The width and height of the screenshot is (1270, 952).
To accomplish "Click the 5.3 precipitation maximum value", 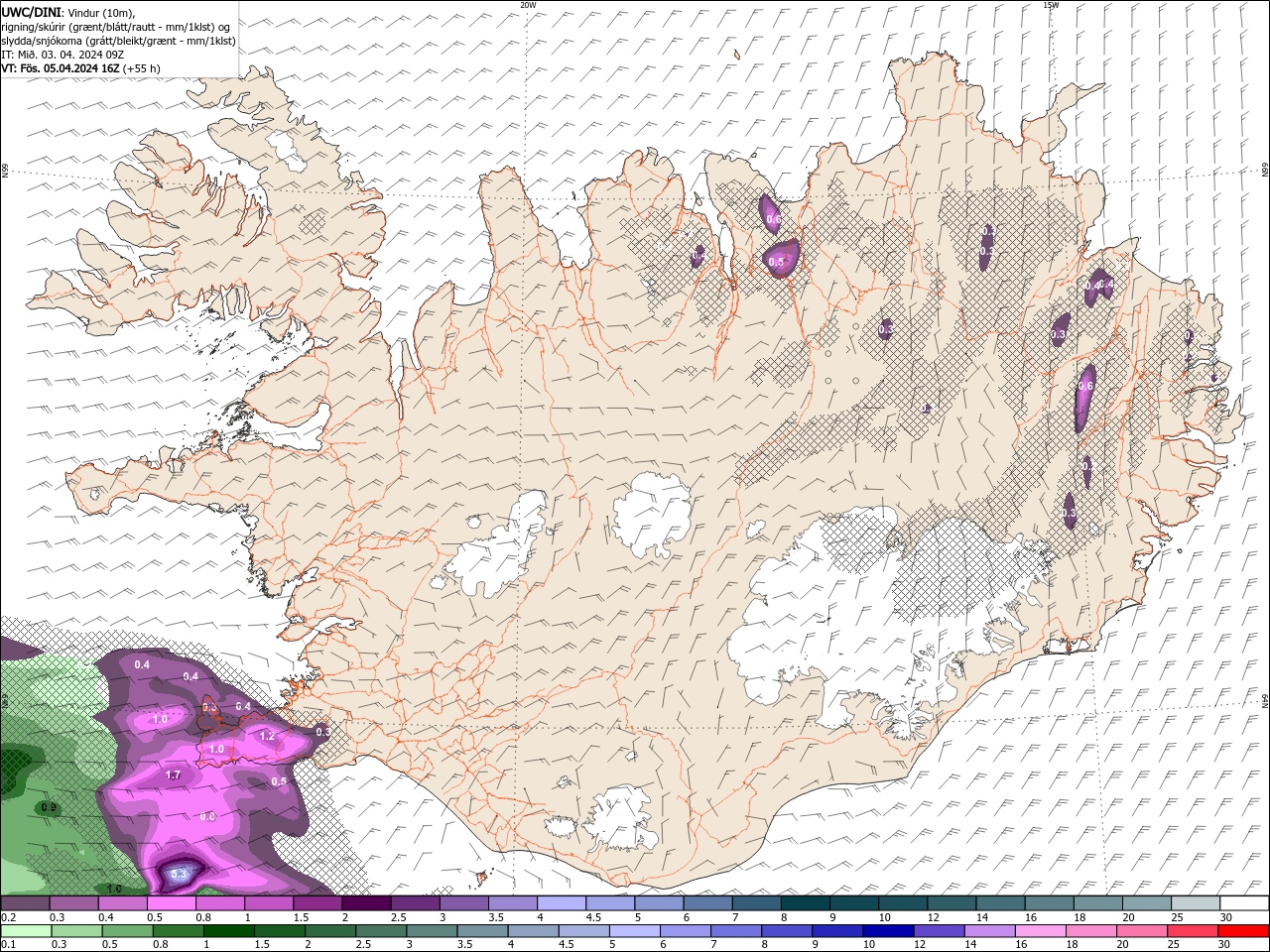I will pyautogui.click(x=180, y=874).
